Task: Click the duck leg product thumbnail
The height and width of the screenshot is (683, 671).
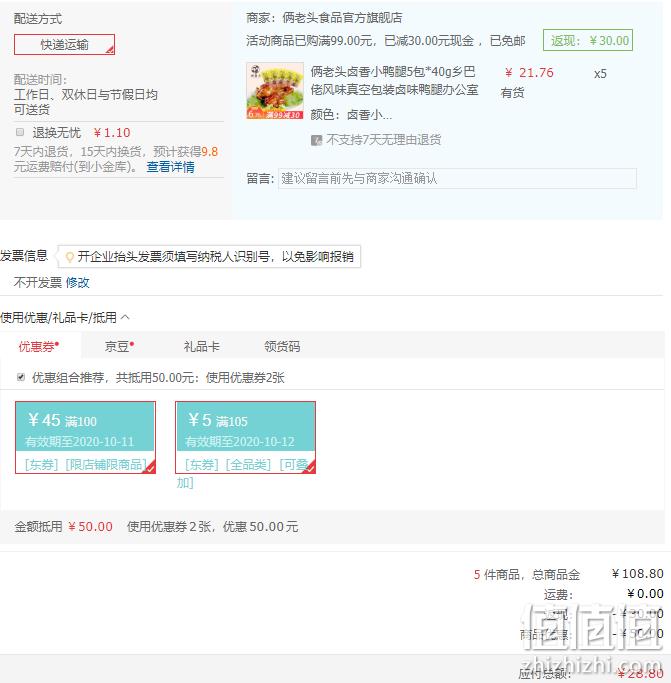Action: (x=275, y=91)
